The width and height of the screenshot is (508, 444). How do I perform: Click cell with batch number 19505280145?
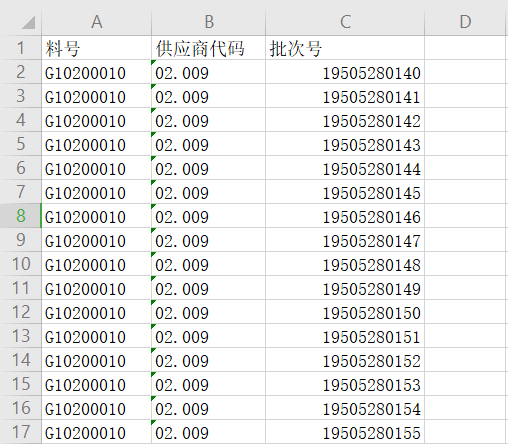[x=345, y=192]
